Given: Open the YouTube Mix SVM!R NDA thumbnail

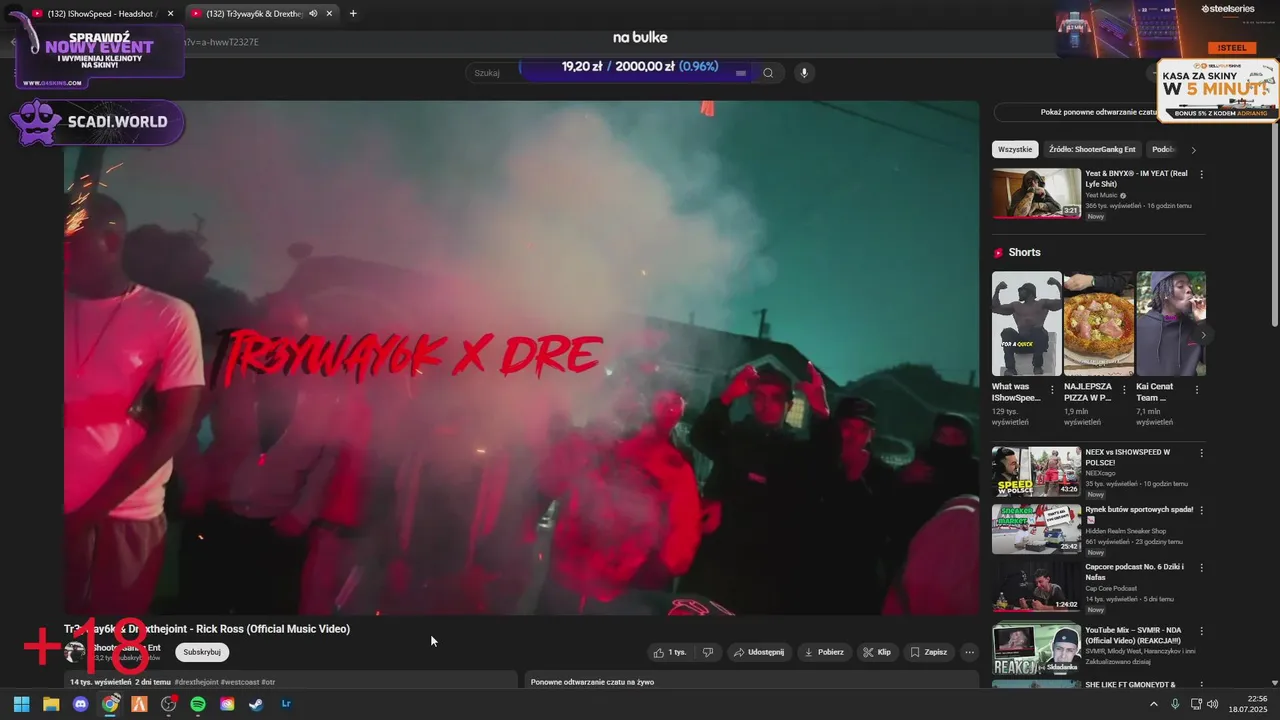Looking at the screenshot, I should point(1036,650).
